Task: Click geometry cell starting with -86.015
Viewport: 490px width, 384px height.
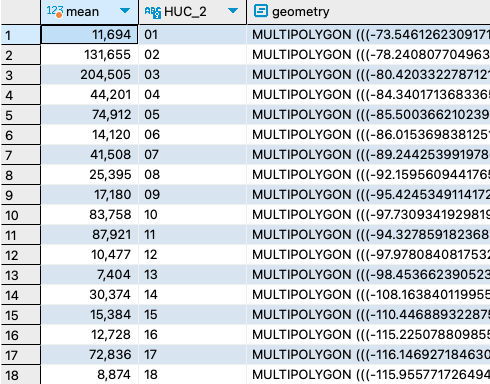Action: (369, 135)
